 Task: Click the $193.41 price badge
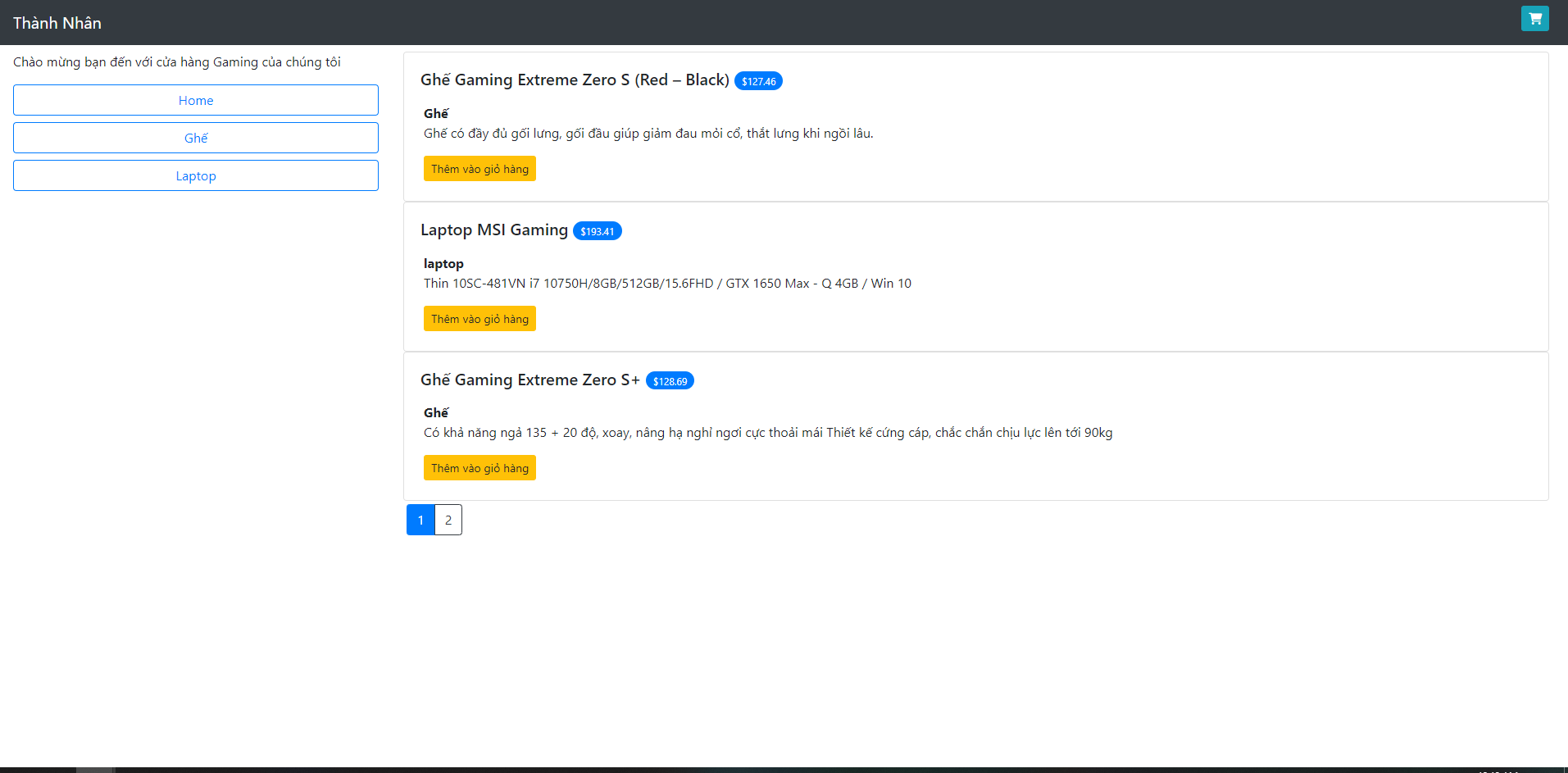click(x=598, y=231)
